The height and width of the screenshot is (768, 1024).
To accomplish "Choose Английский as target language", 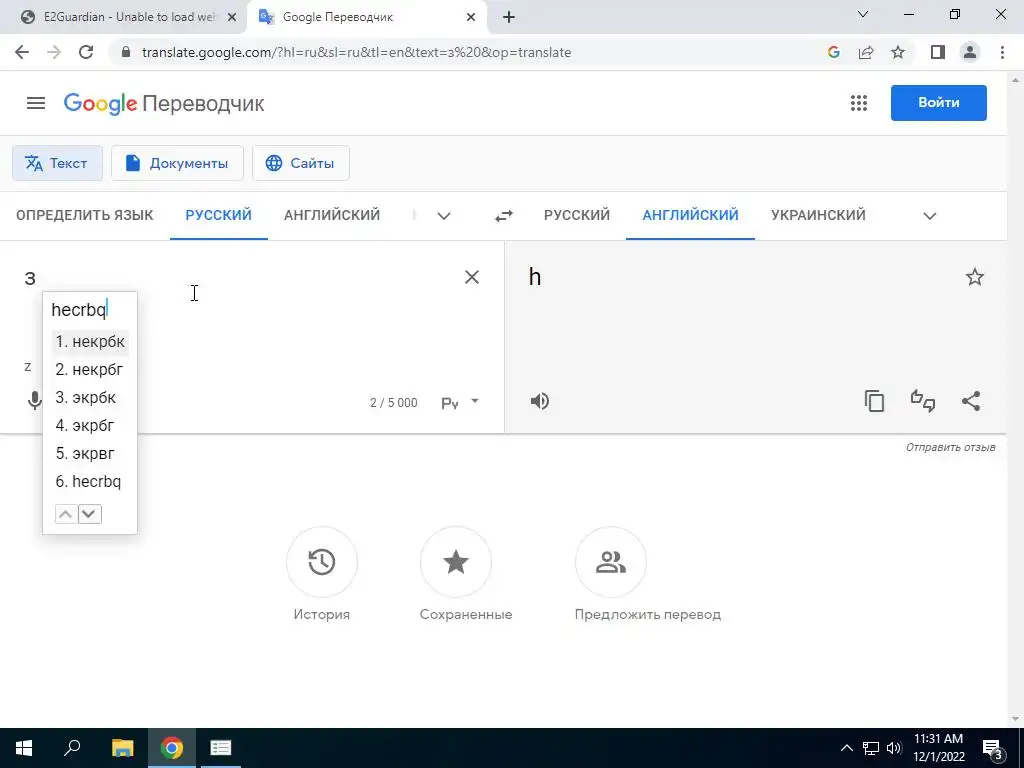I will pos(690,215).
